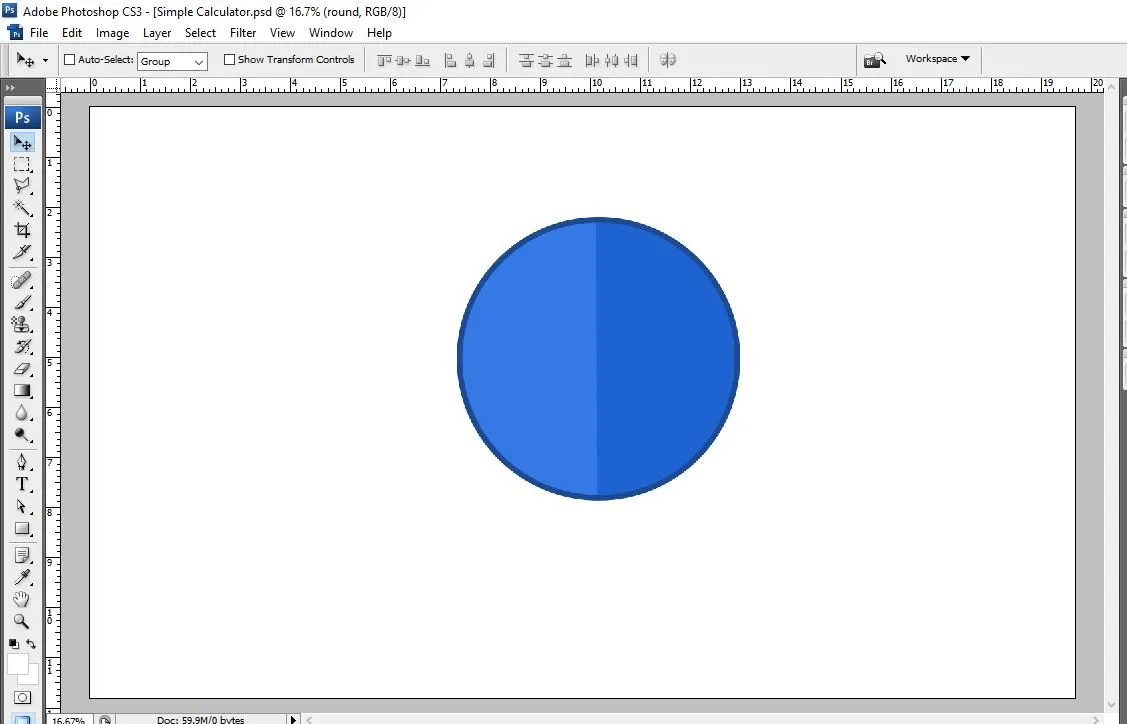Reset to default foreground and background colors
The image size is (1127, 724).
(x=14, y=643)
